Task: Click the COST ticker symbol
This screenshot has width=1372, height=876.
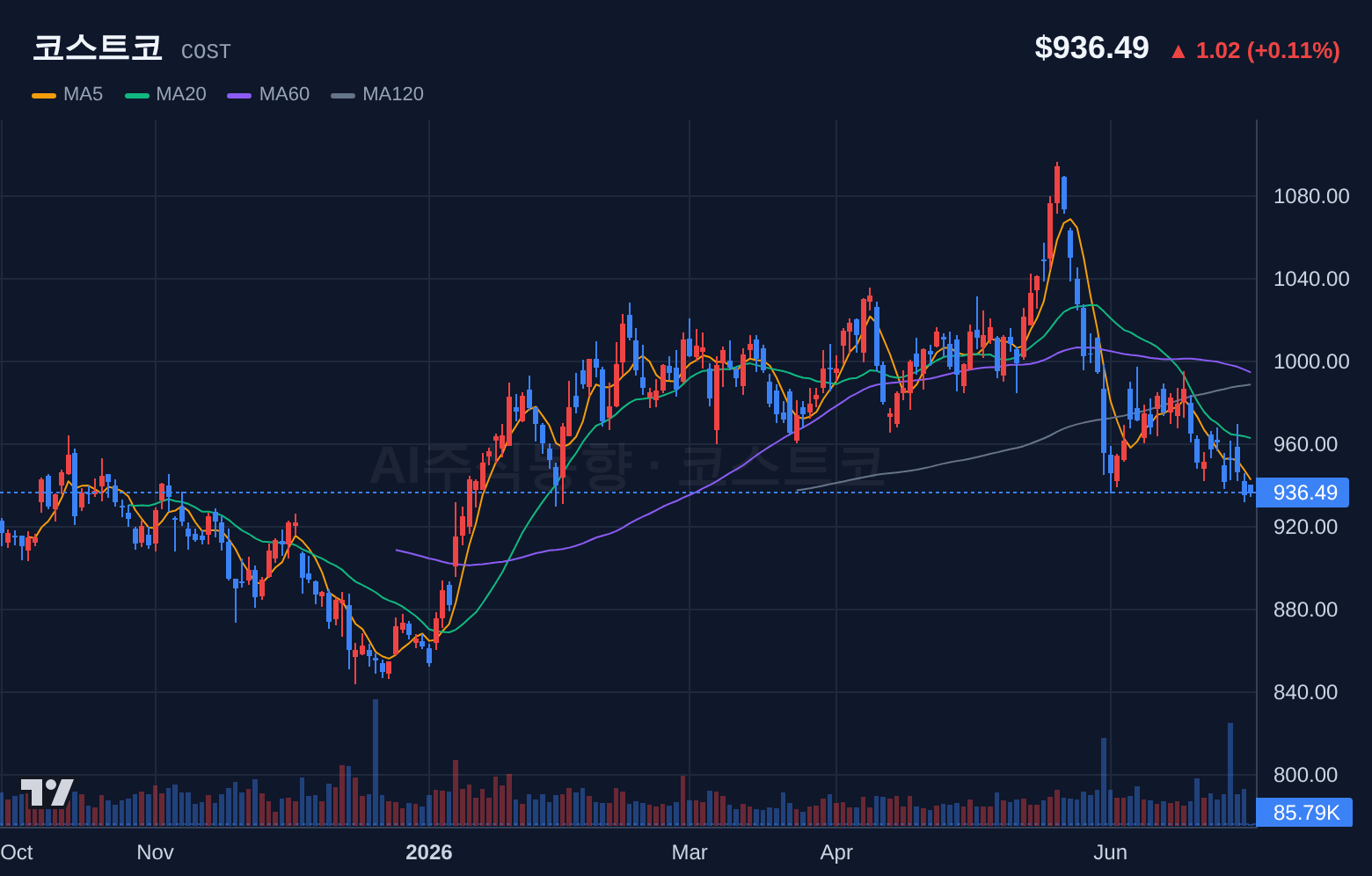Action: tap(206, 52)
